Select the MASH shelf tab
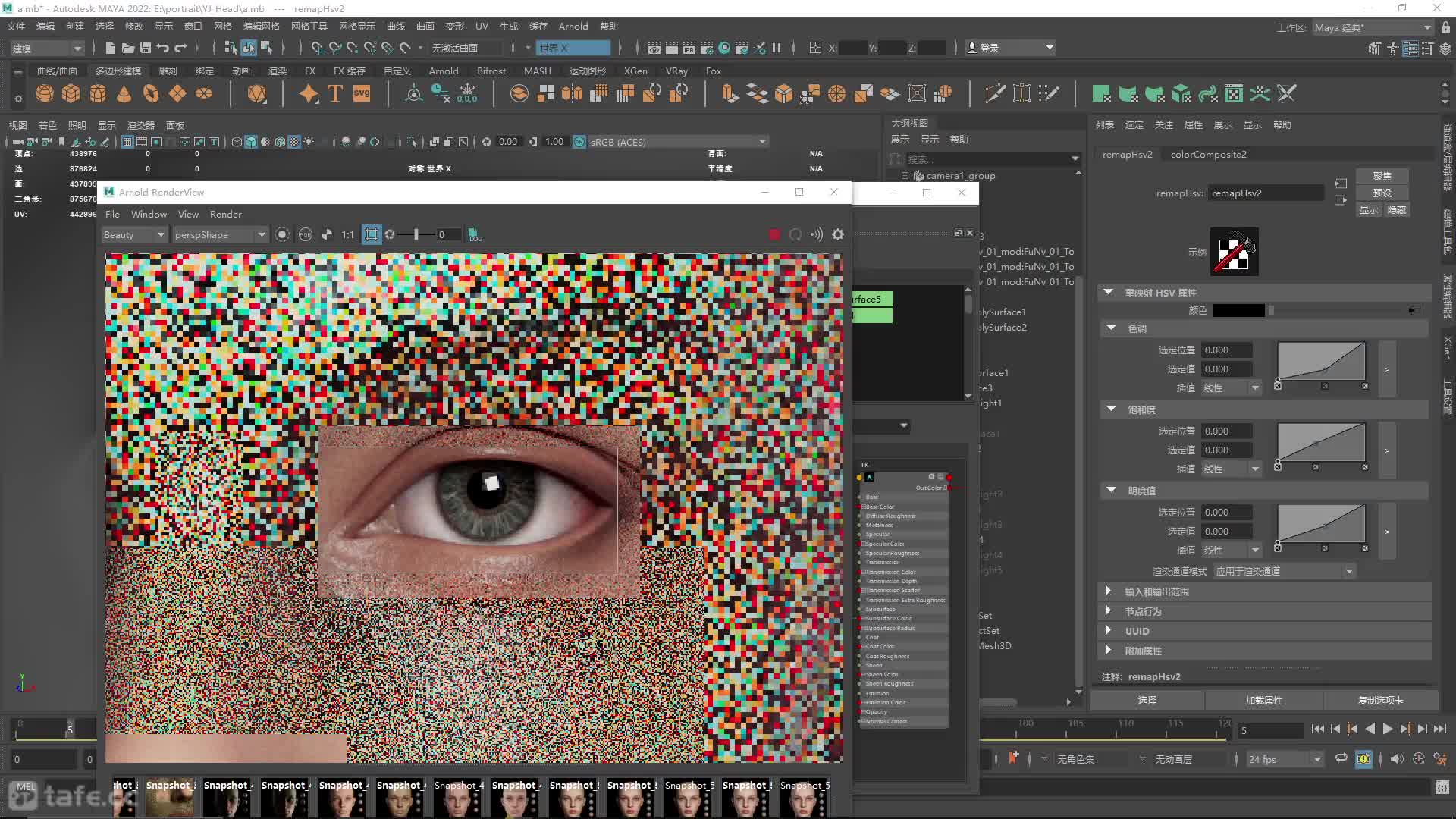Screen dimensions: 1456x819 coord(538,71)
